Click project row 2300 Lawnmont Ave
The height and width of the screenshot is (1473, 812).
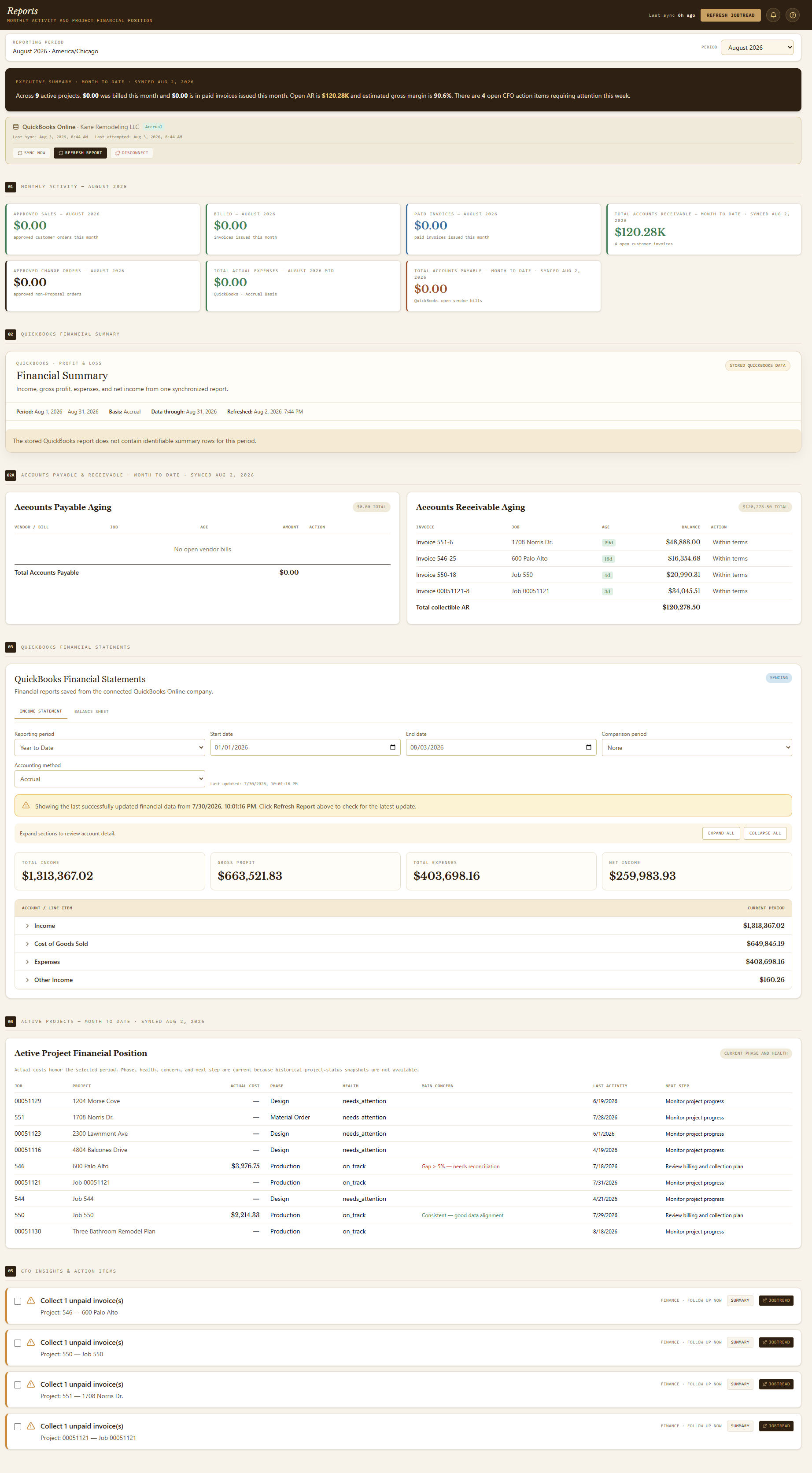click(x=403, y=1133)
